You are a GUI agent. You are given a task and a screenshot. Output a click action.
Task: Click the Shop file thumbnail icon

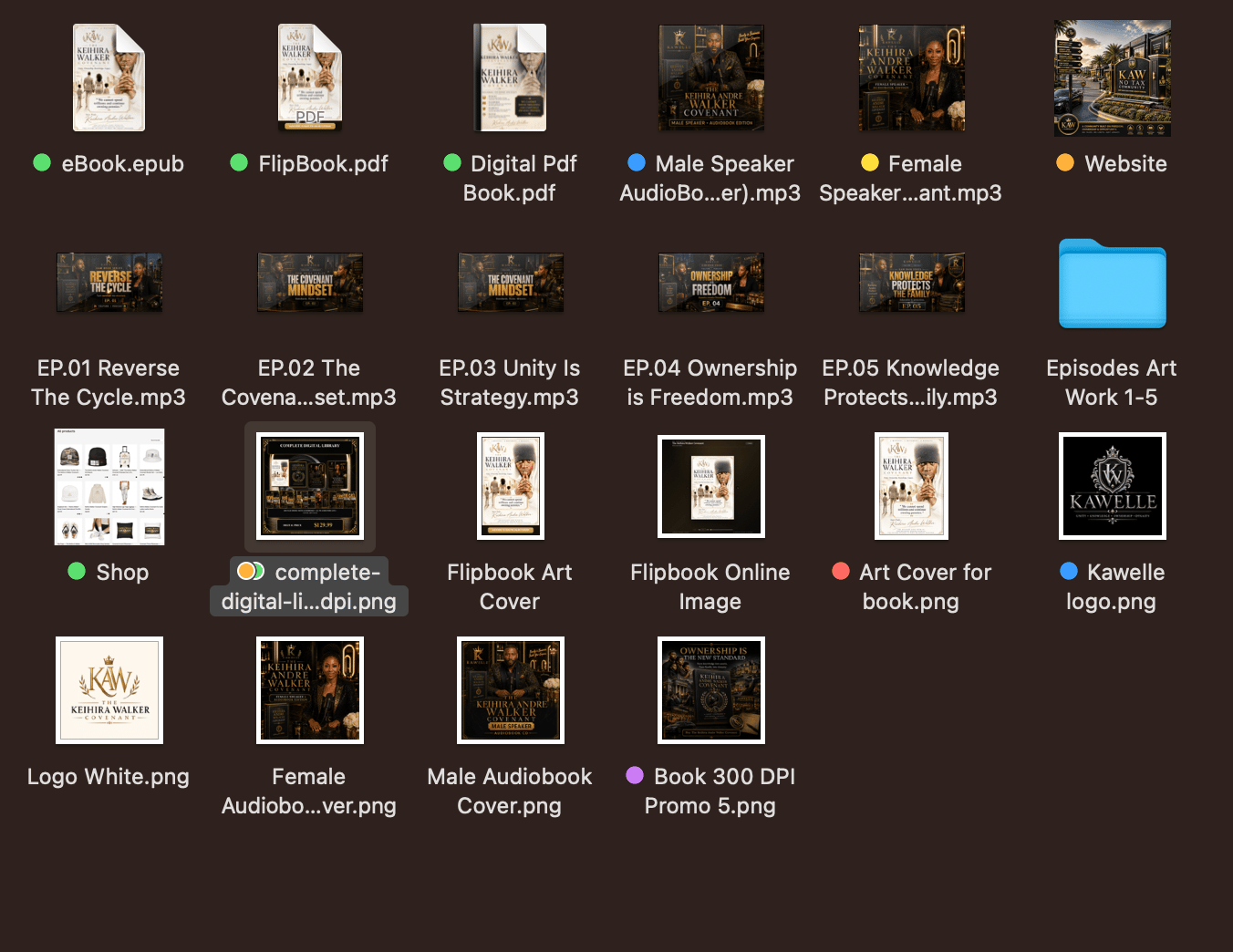click(109, 487)
